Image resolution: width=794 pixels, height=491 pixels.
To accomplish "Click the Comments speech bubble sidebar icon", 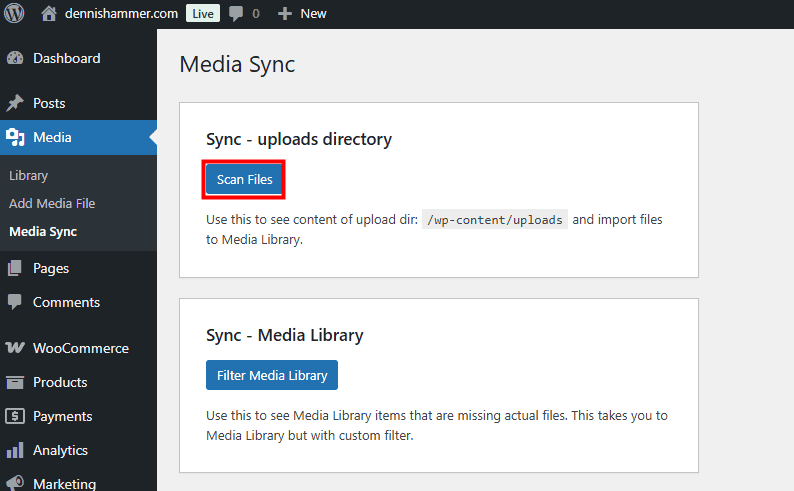I will pyautogui.click(x=15, y=302).
